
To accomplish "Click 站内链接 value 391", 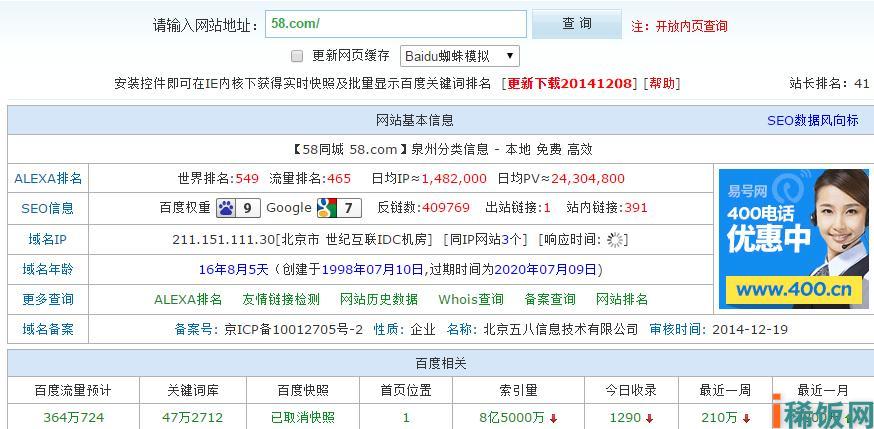I will pyautogui.click(x=636, y=208).
